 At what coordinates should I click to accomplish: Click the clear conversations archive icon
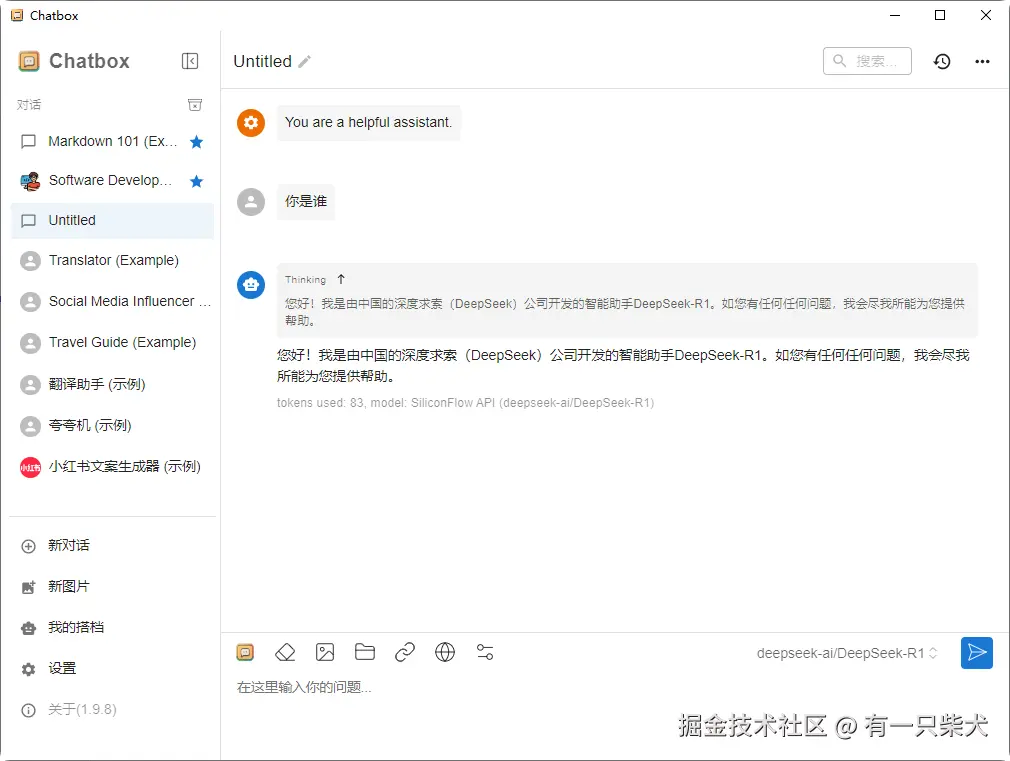(195, 104)
